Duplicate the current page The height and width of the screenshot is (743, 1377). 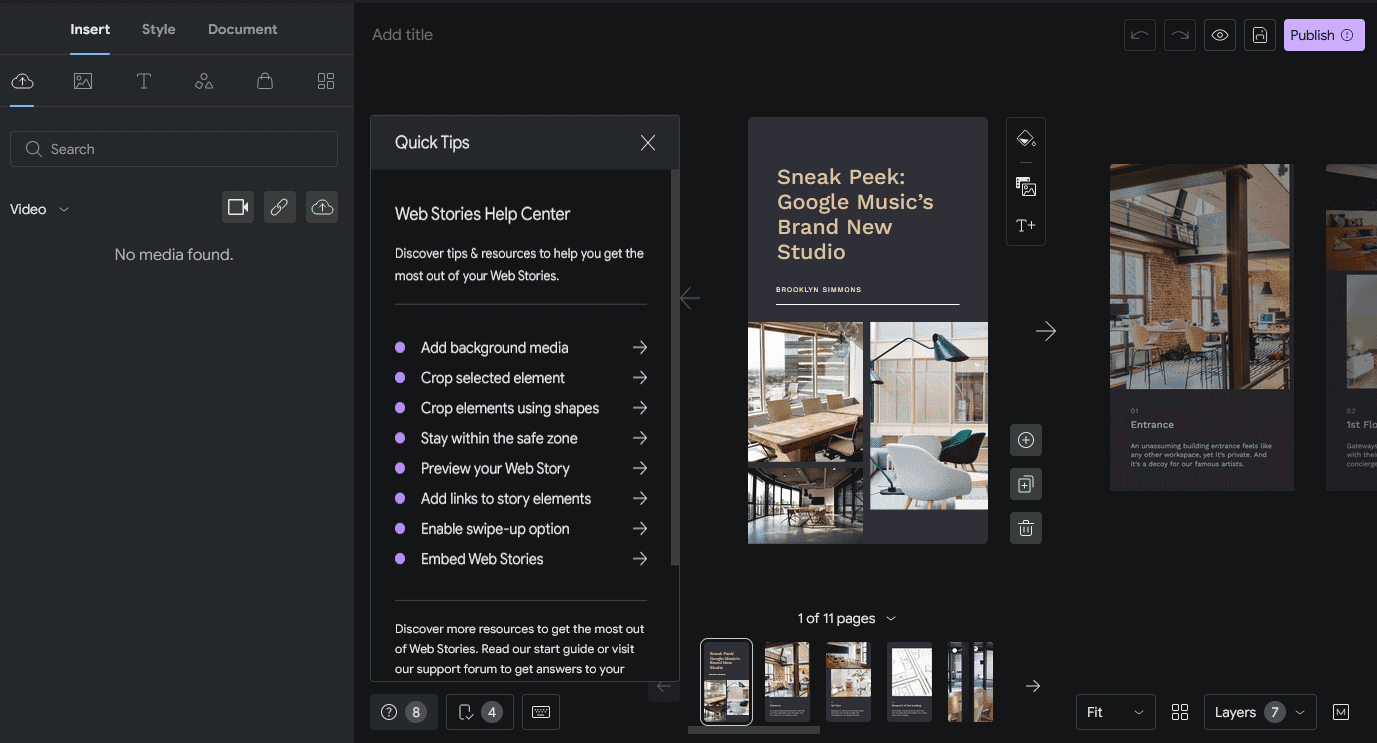(1026, 484)
